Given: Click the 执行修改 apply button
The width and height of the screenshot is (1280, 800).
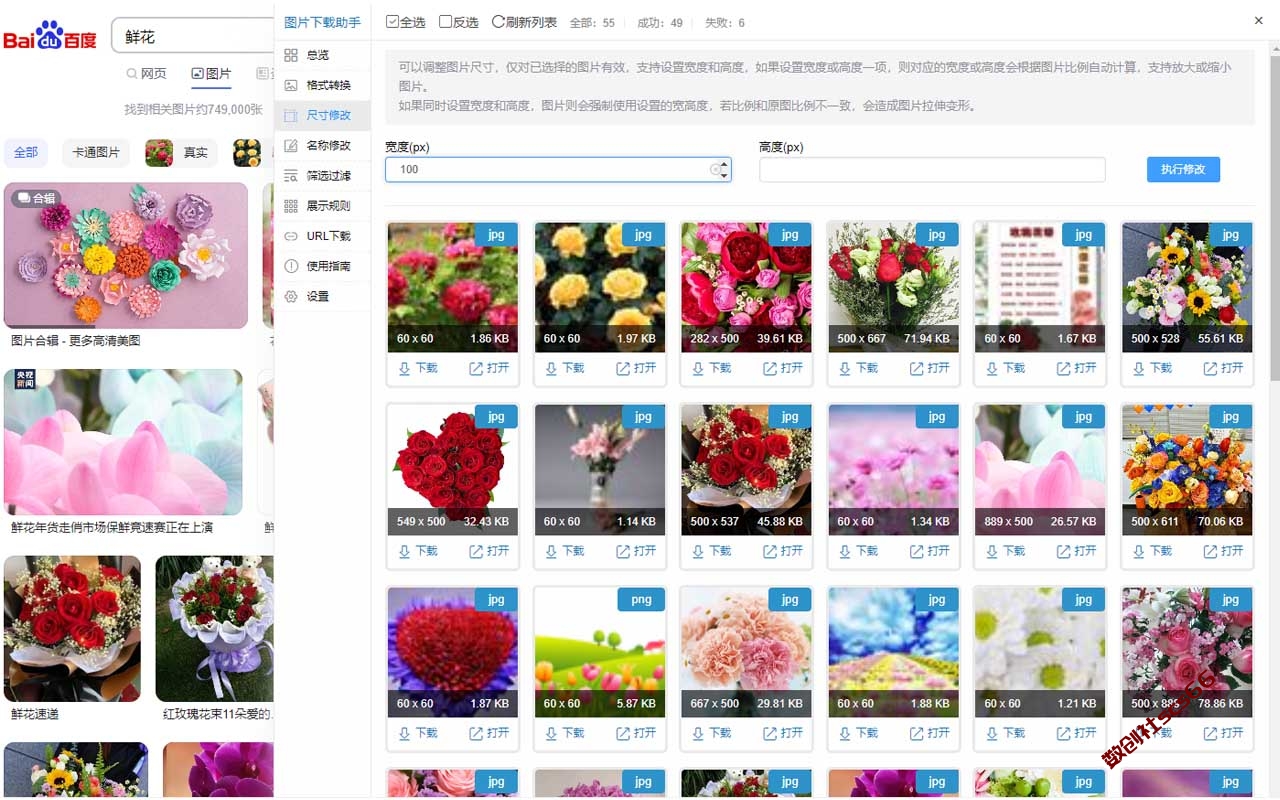Looking at the screenshot, I should 1183,169.
